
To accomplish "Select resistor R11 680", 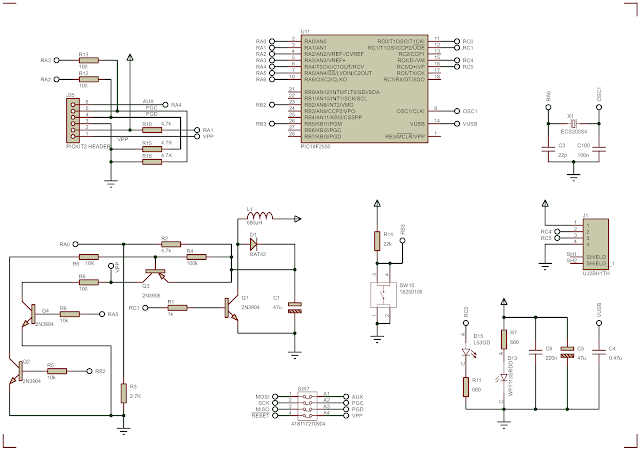I will [x=466, y=387].
